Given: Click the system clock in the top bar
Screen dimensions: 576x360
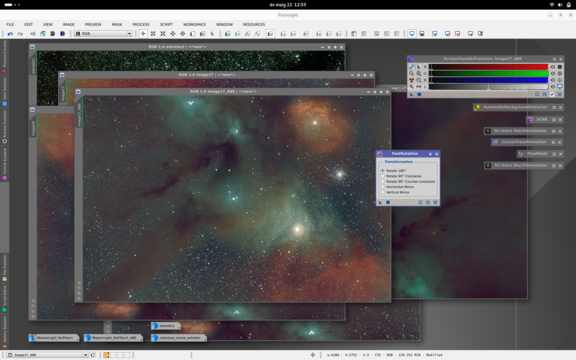Looking at the screenshot, I should tap(288, 5).
